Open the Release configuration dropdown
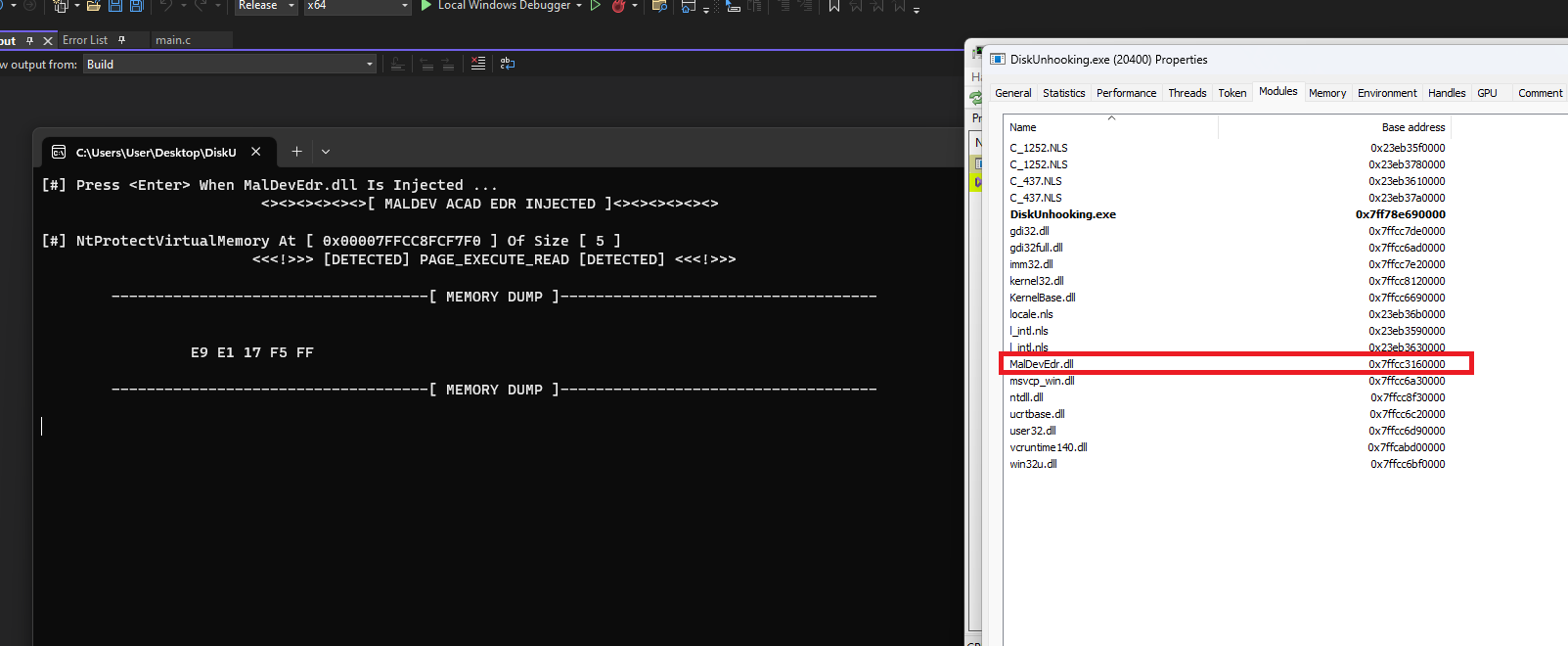Viewport: 1568px width, 646px height. pyautogui.click(x=266, y=6)
